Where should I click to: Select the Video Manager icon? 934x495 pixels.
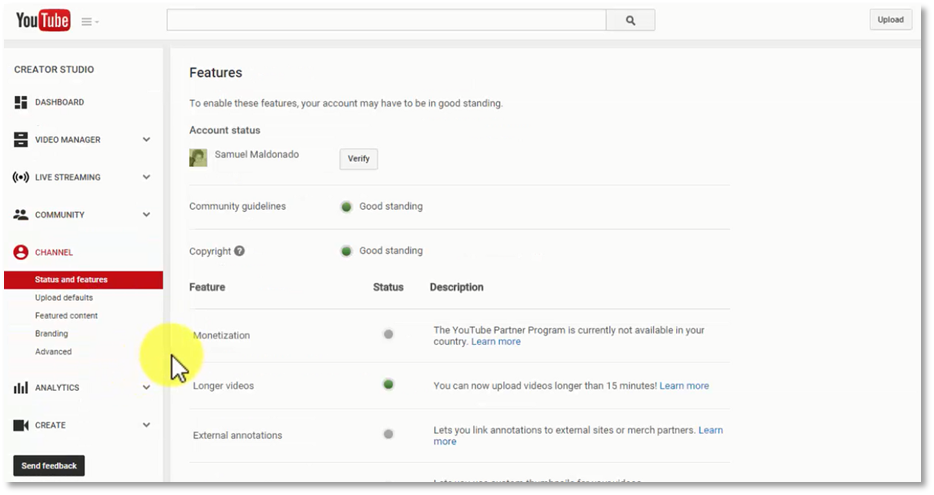tap(21, 139)
